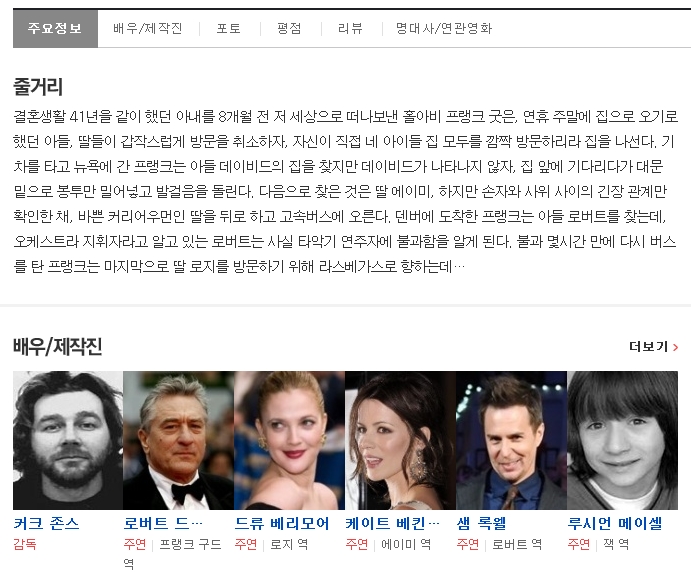Click the 샘 록웰 name link

pyautogui.click(x=481, y=523)
